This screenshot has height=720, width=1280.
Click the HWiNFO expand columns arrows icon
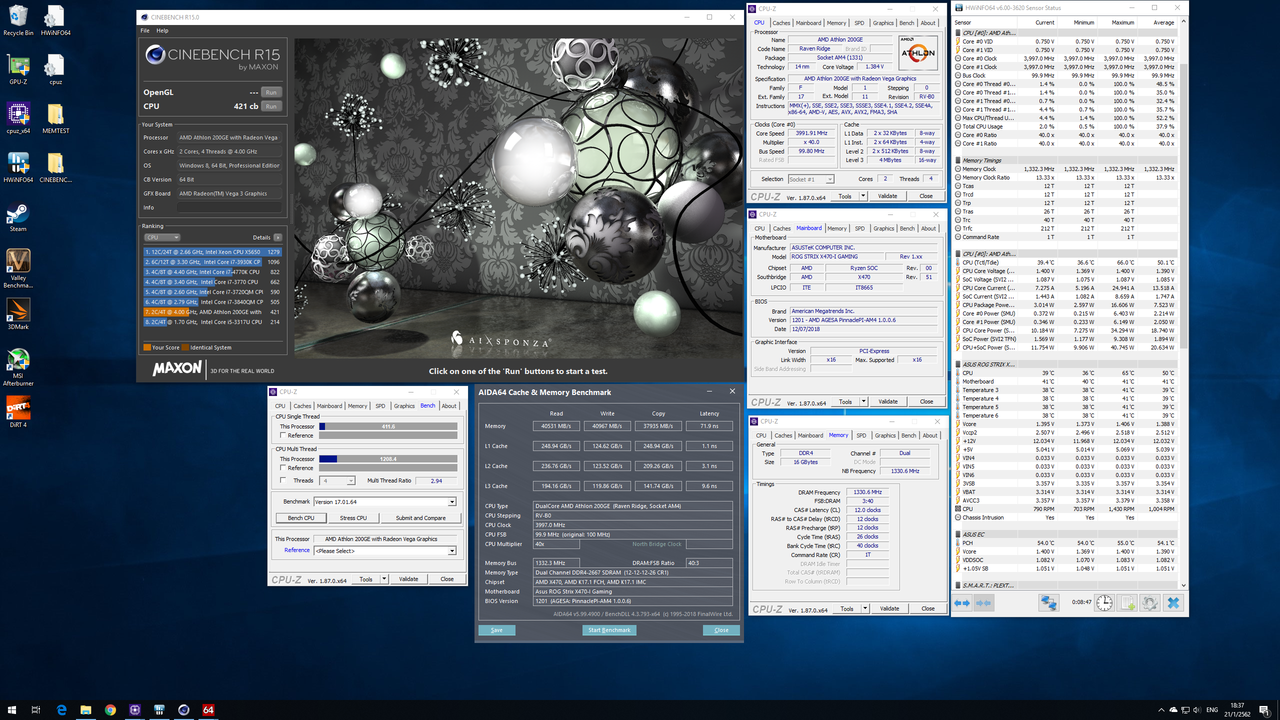(962, 603)
